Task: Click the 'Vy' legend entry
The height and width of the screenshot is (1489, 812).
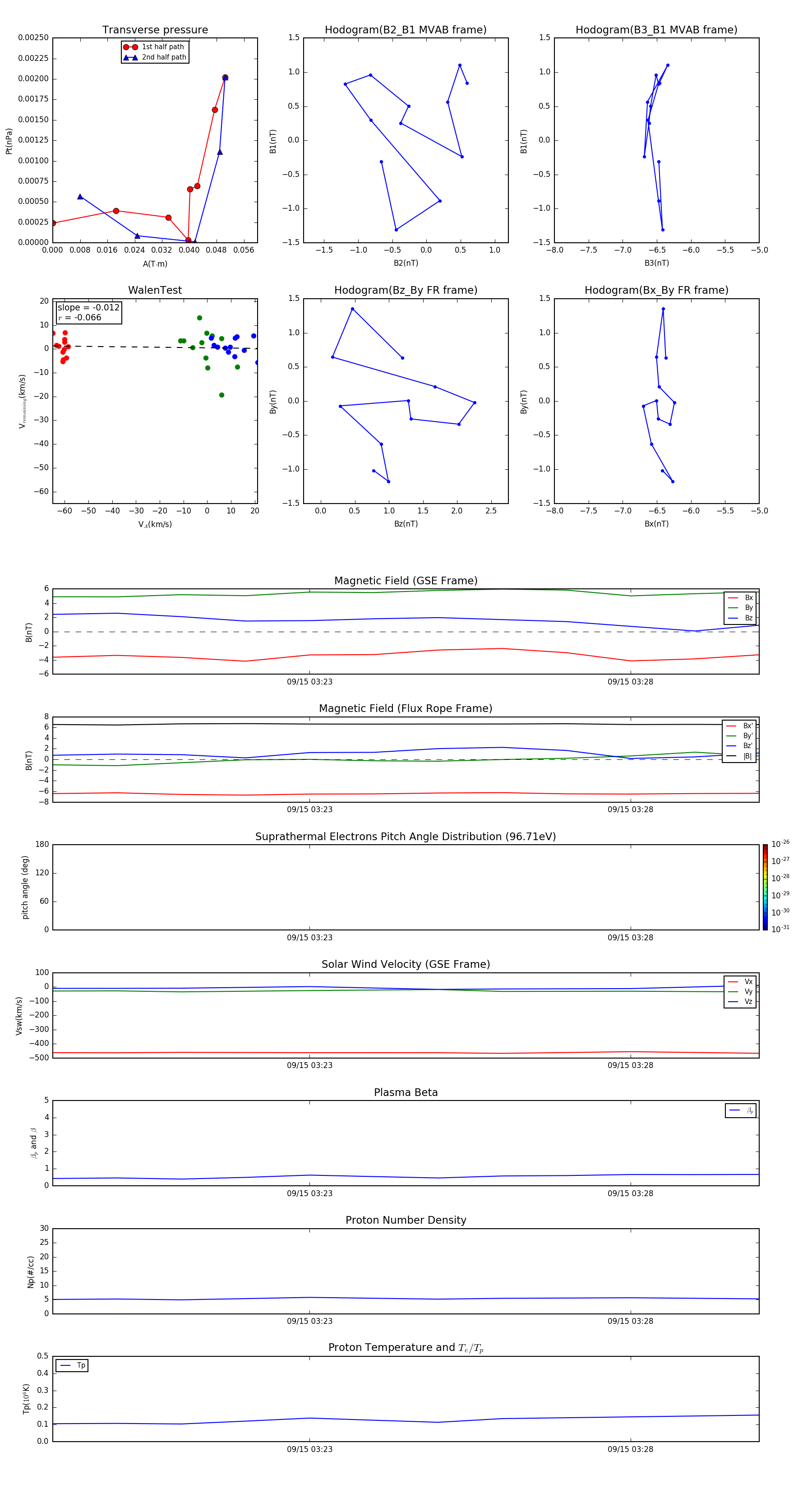Action: coord(740,991)
